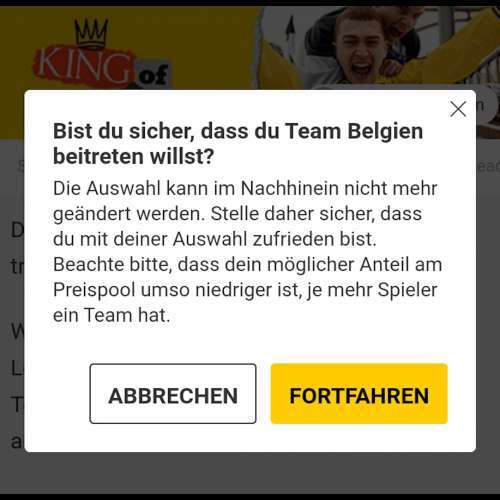
Task: Click the red KING logo text
Action: [83, 68]
